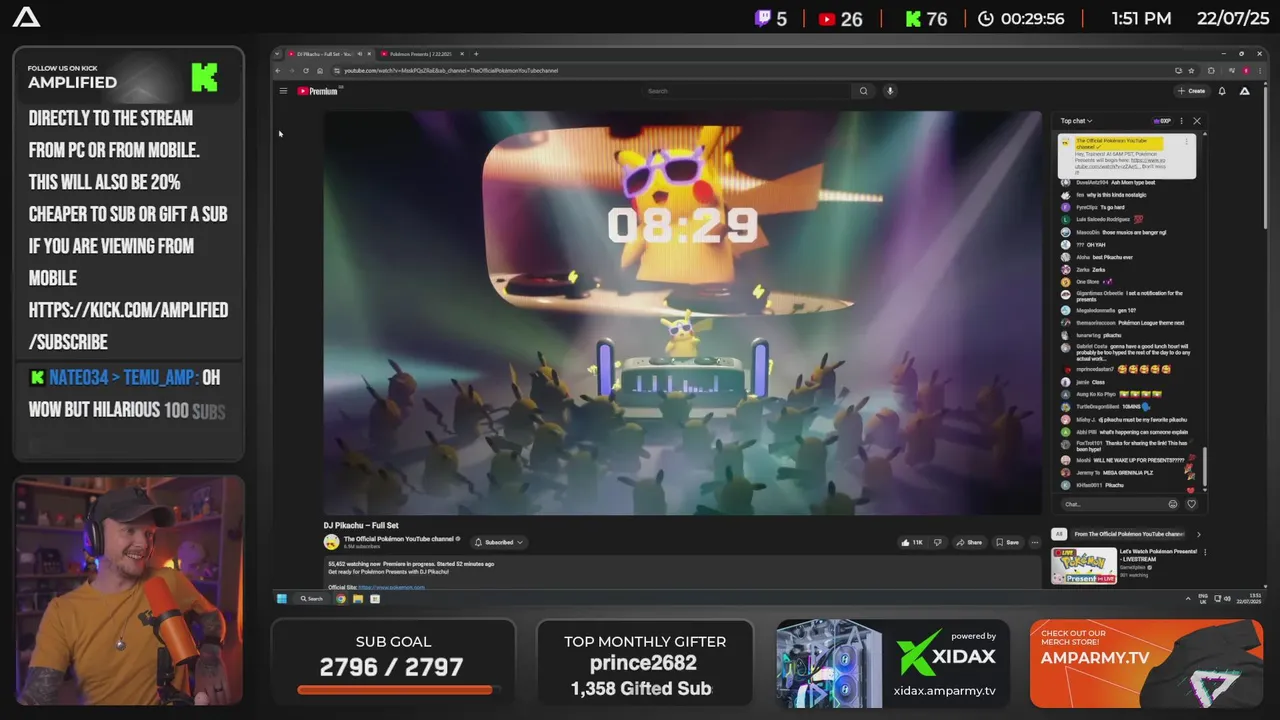This screenshot has width=1280, height=720.
Task: Click the YouTube search magnifier button
Action: [864, 91]
